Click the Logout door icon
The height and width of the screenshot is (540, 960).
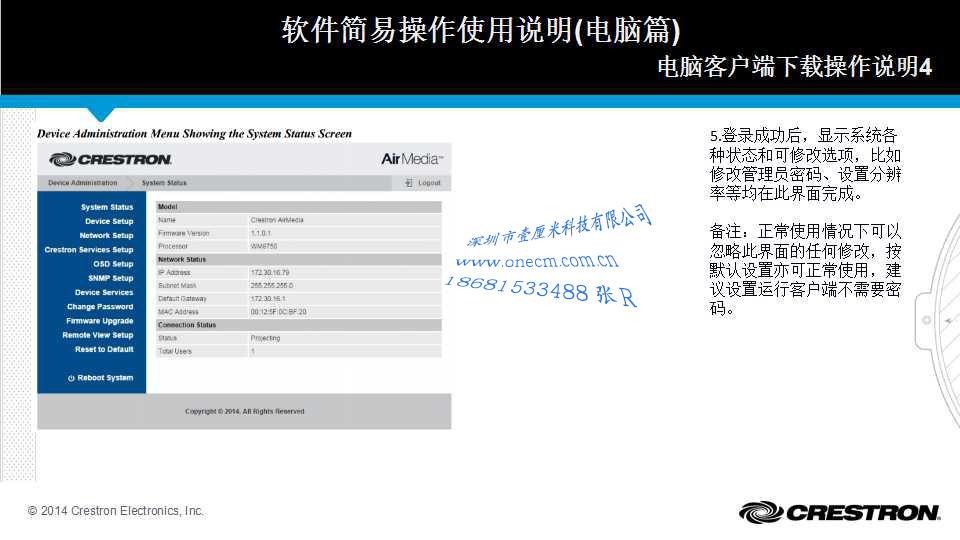point(409,183)
